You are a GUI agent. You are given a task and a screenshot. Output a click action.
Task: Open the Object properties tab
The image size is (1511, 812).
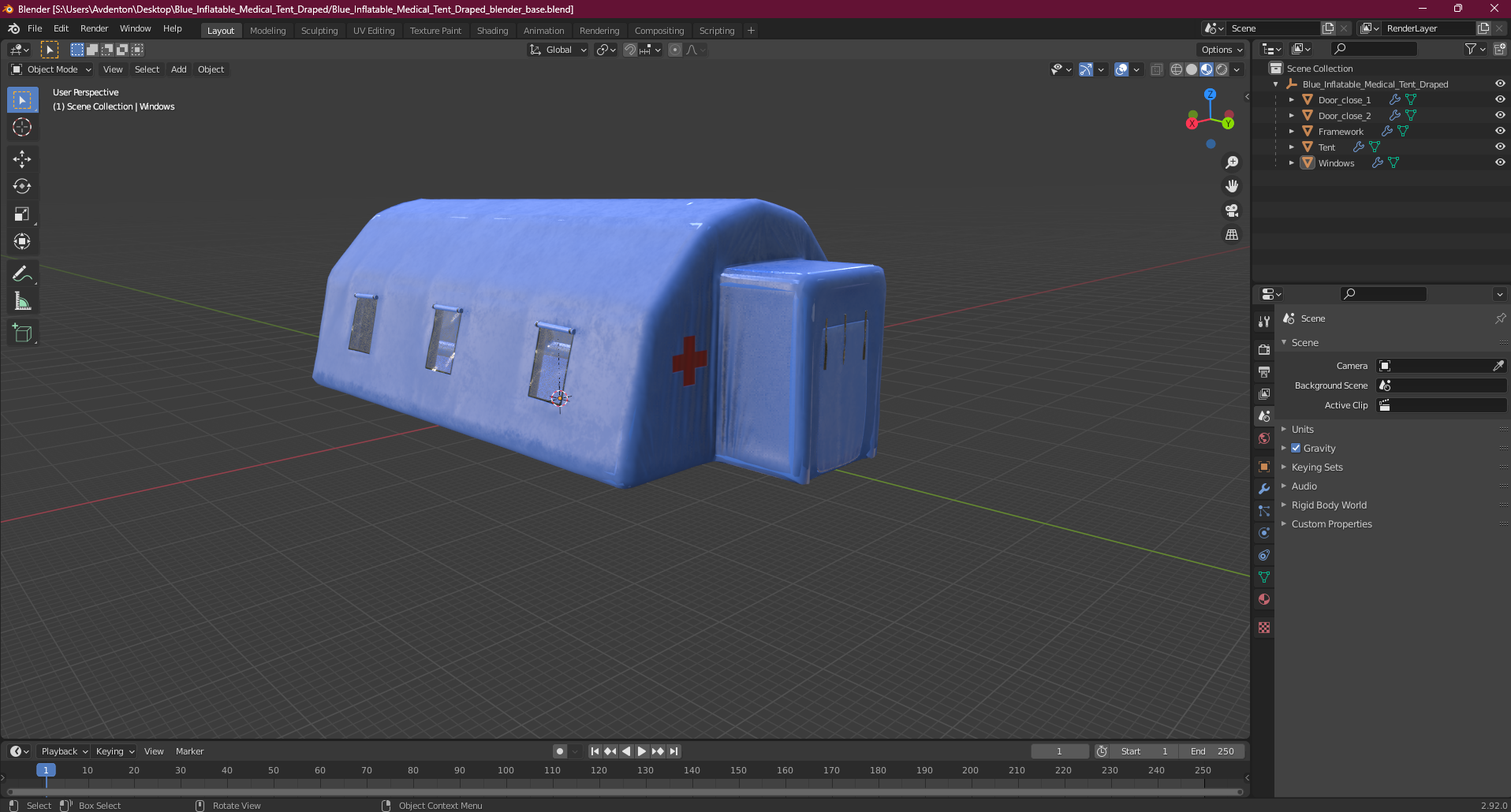pos(1264,467)
